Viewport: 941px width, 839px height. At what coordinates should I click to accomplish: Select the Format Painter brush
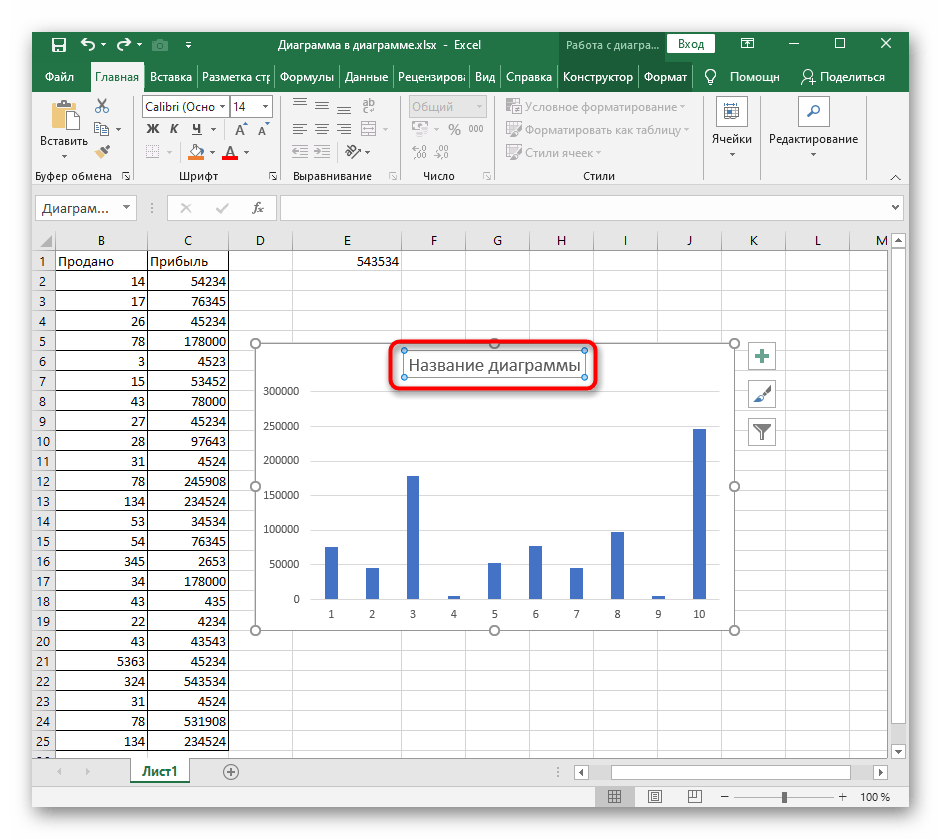point(102,151)
